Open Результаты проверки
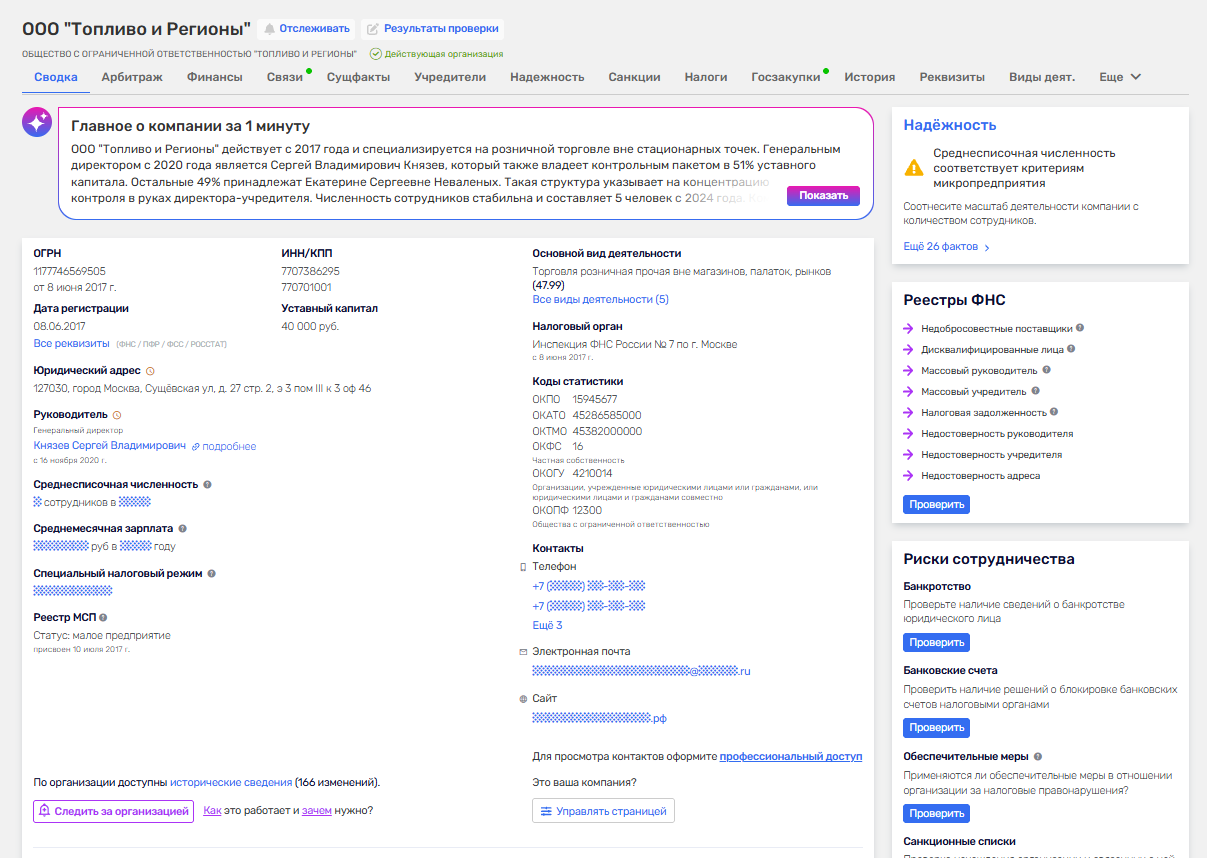Image resolution: width=1207 pixels, height=858 pixels. coord(432,29)
